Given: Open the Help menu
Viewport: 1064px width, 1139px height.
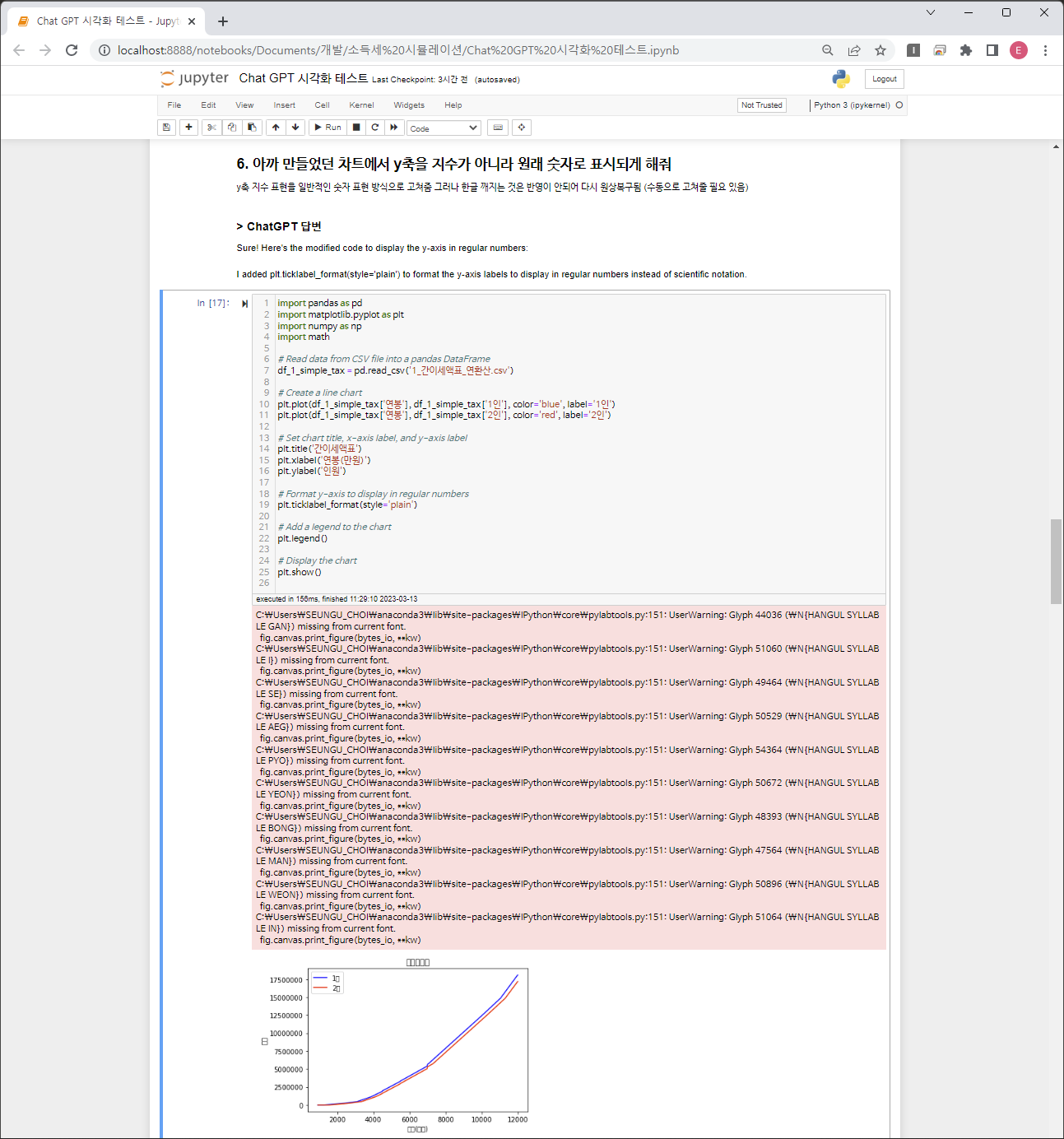Looking at the screenshot, I should [x=453, y=105].
